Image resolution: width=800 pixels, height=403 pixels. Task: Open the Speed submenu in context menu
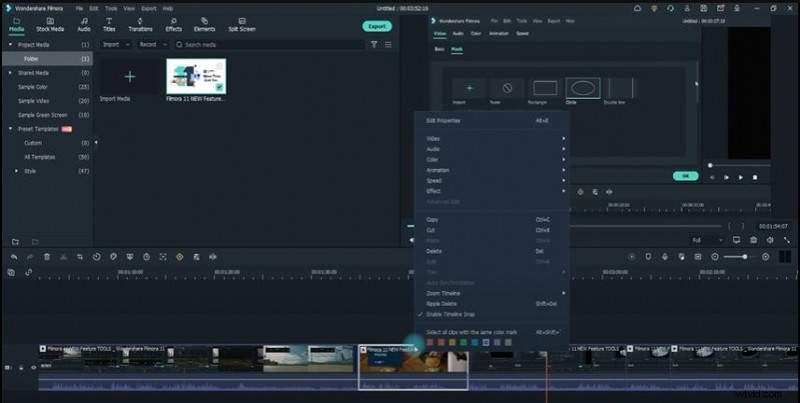(x=491, y=181)
